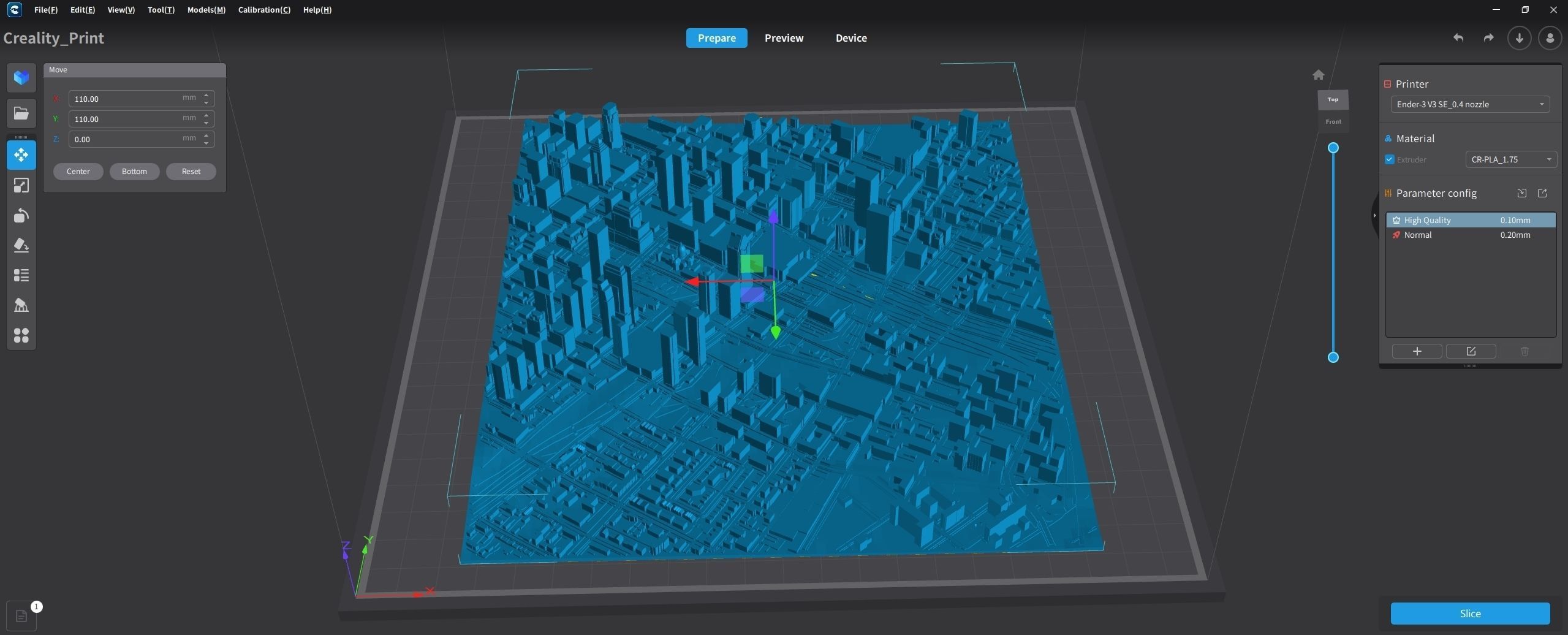Switch the view cube to Top
This screenshot has width=1568, height=635.
(1333, 99)
